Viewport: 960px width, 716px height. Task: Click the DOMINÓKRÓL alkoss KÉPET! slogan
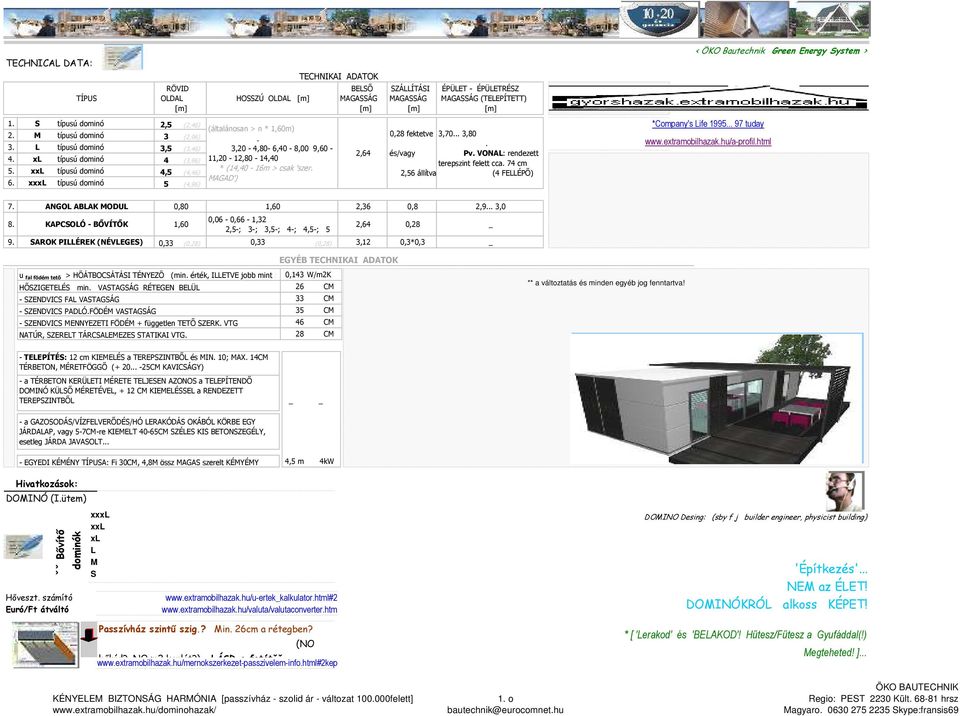776,605
